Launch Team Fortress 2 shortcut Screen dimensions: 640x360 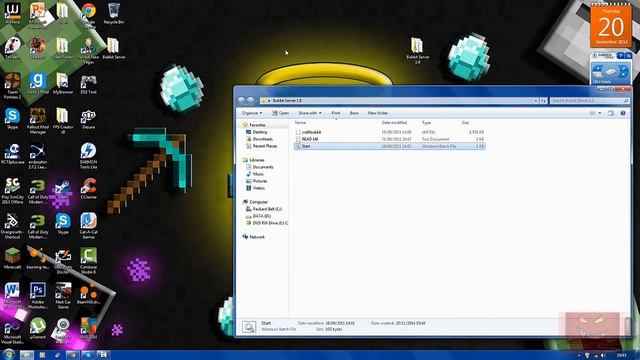click(x=12, y=86)
